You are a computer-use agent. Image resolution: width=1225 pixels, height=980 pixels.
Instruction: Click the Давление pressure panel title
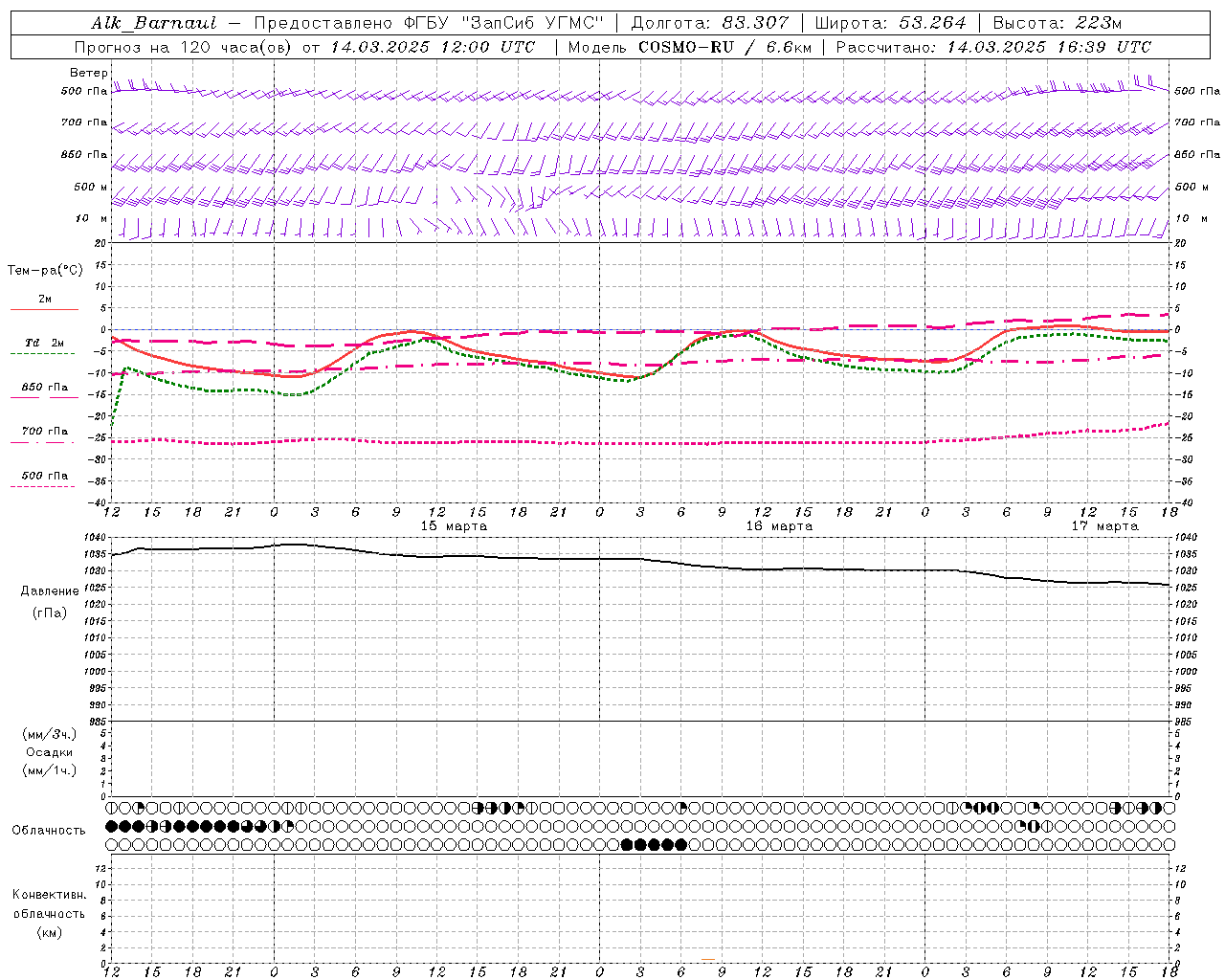pos(50,591)
